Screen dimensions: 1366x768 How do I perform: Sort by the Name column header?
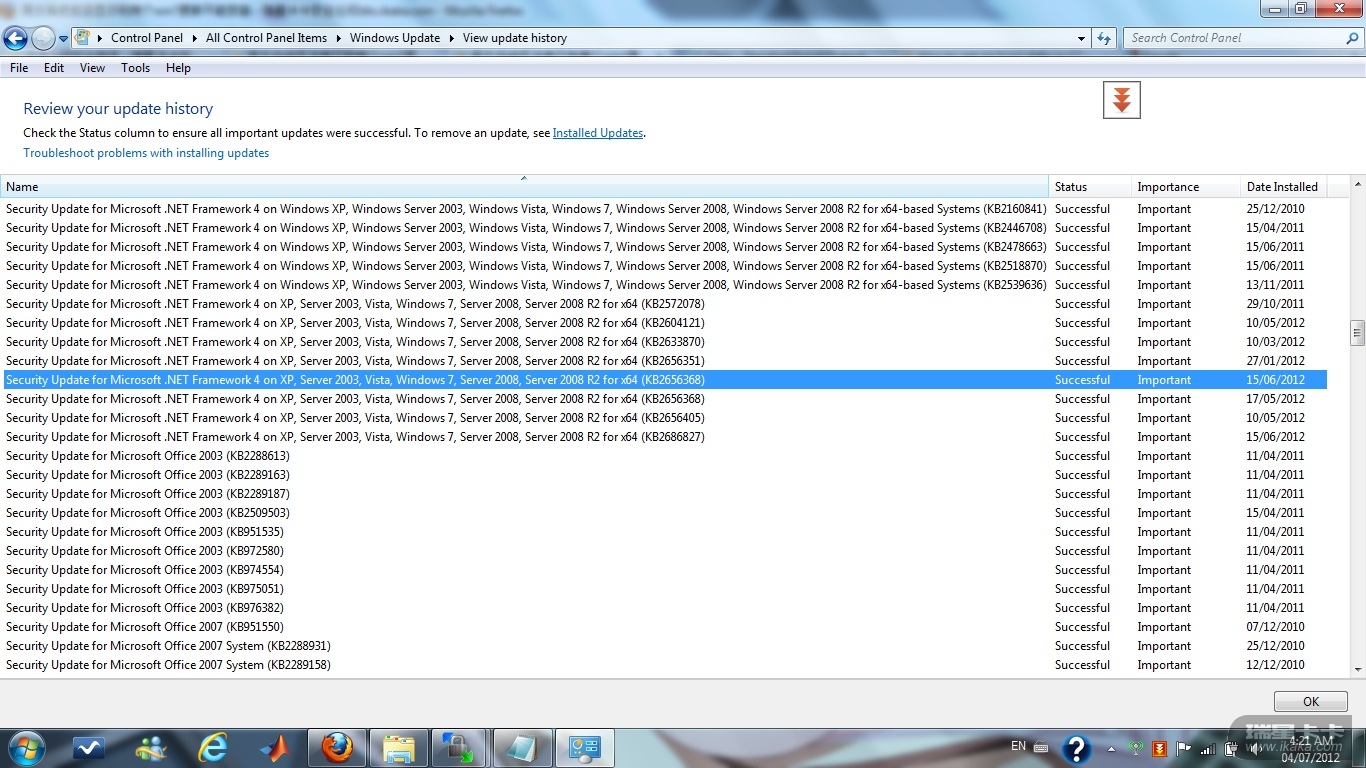(524, 187)
